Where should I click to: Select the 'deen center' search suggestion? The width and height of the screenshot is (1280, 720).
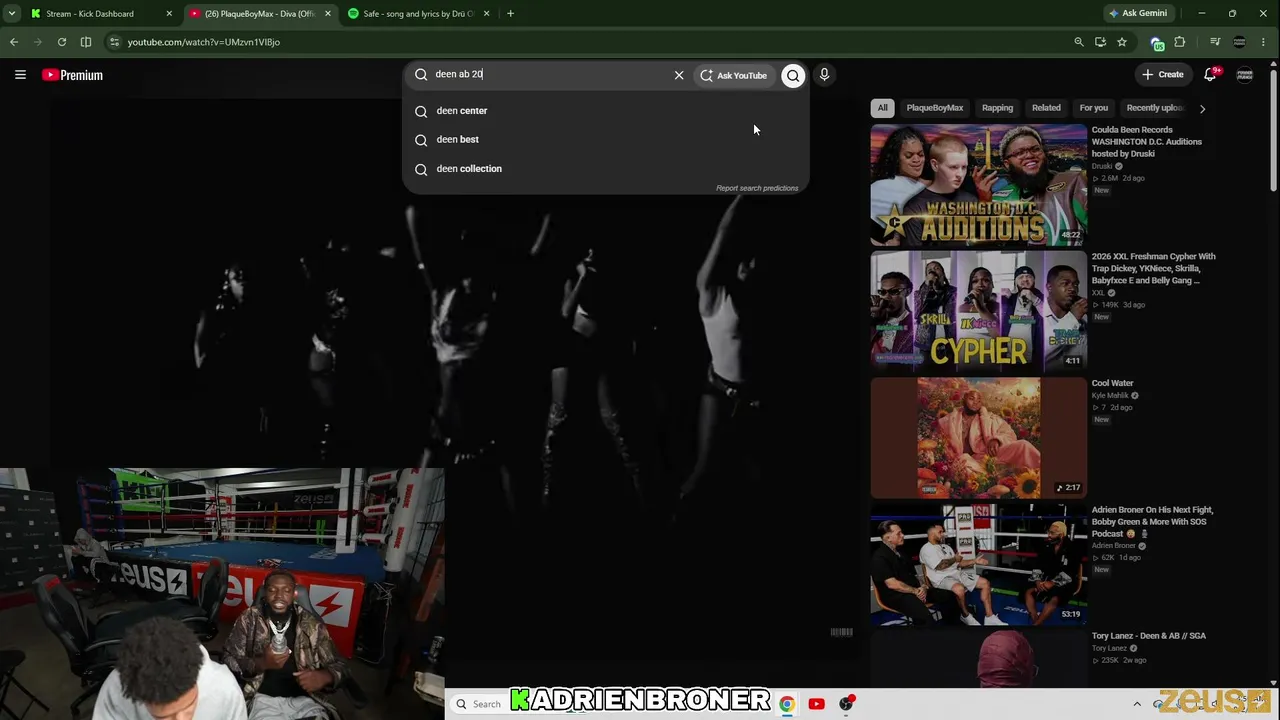coord(606,111)
